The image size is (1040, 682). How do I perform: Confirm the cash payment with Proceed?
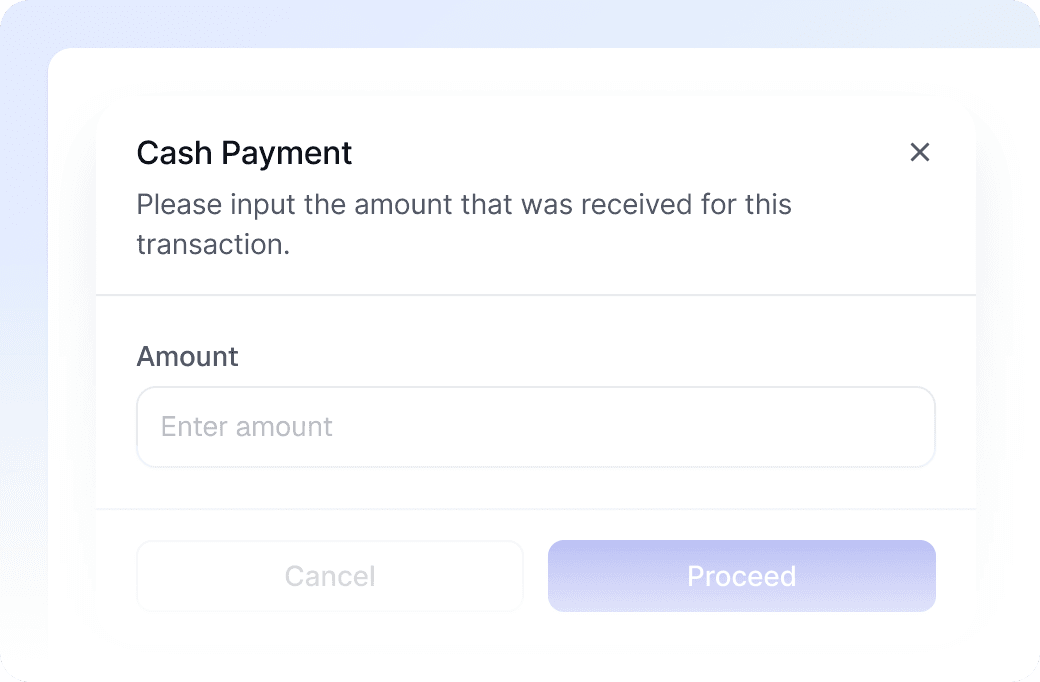point(741,576)
